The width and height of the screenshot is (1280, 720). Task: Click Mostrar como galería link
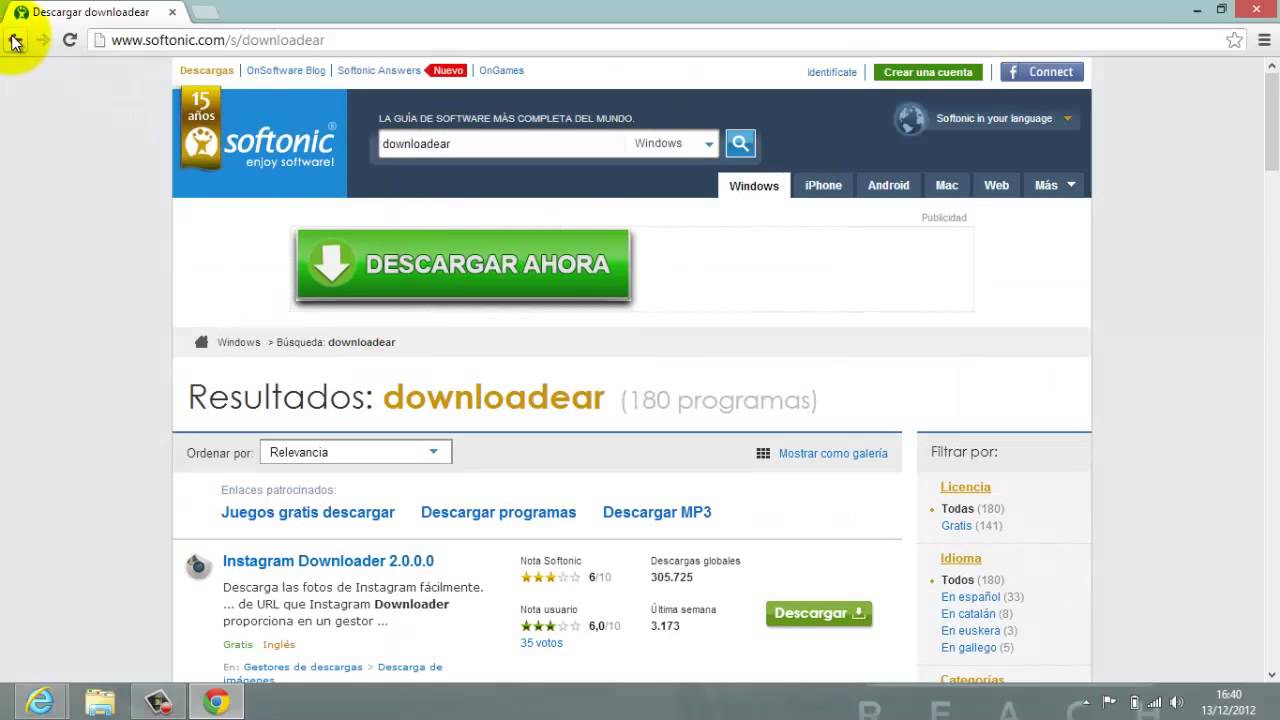[x=833, y=453]
